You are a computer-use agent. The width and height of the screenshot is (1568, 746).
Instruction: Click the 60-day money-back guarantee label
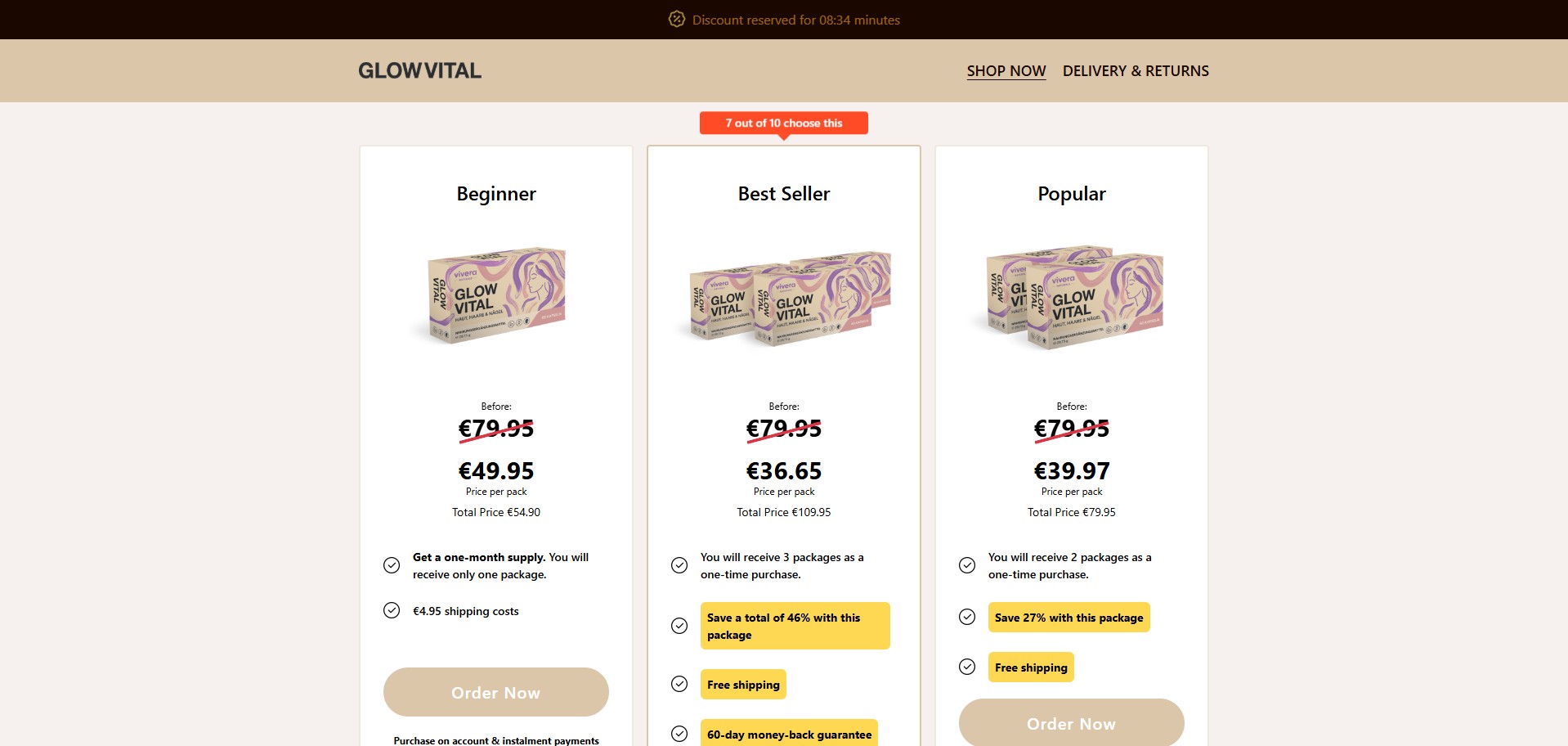tap(789, 735)
